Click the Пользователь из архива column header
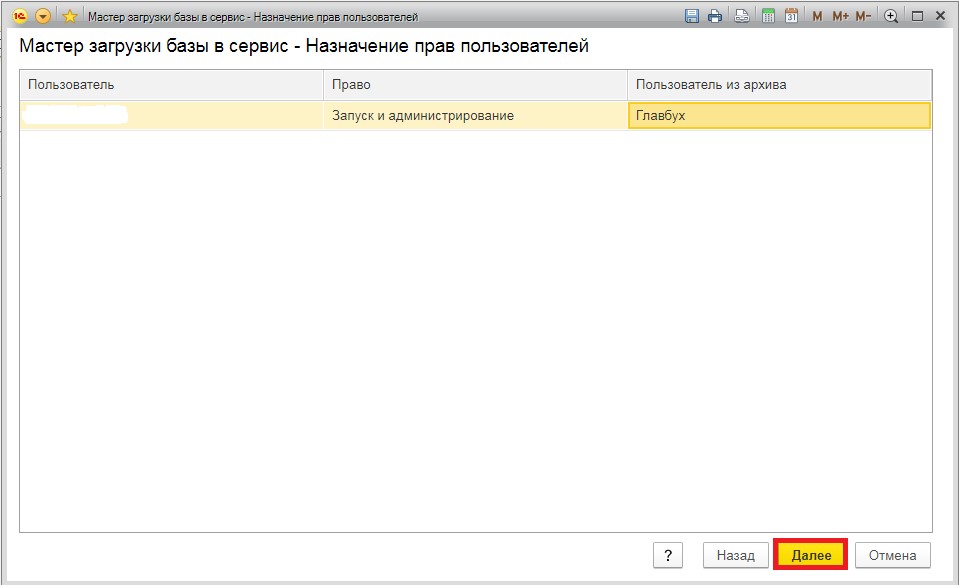 click(779, 85)
